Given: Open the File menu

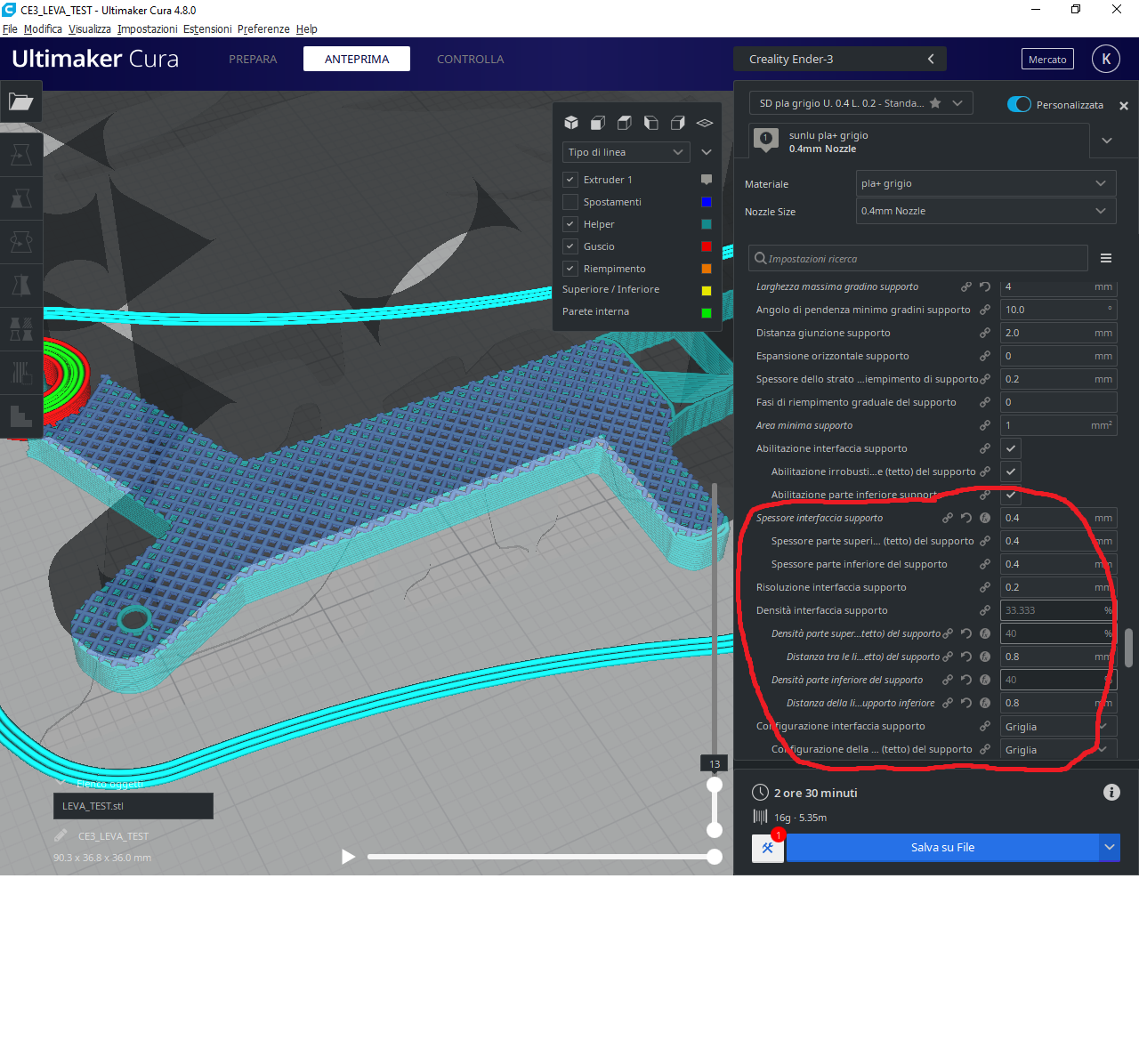Looking at the screenshot, I should pyautogui.click(x=10, y=29).
